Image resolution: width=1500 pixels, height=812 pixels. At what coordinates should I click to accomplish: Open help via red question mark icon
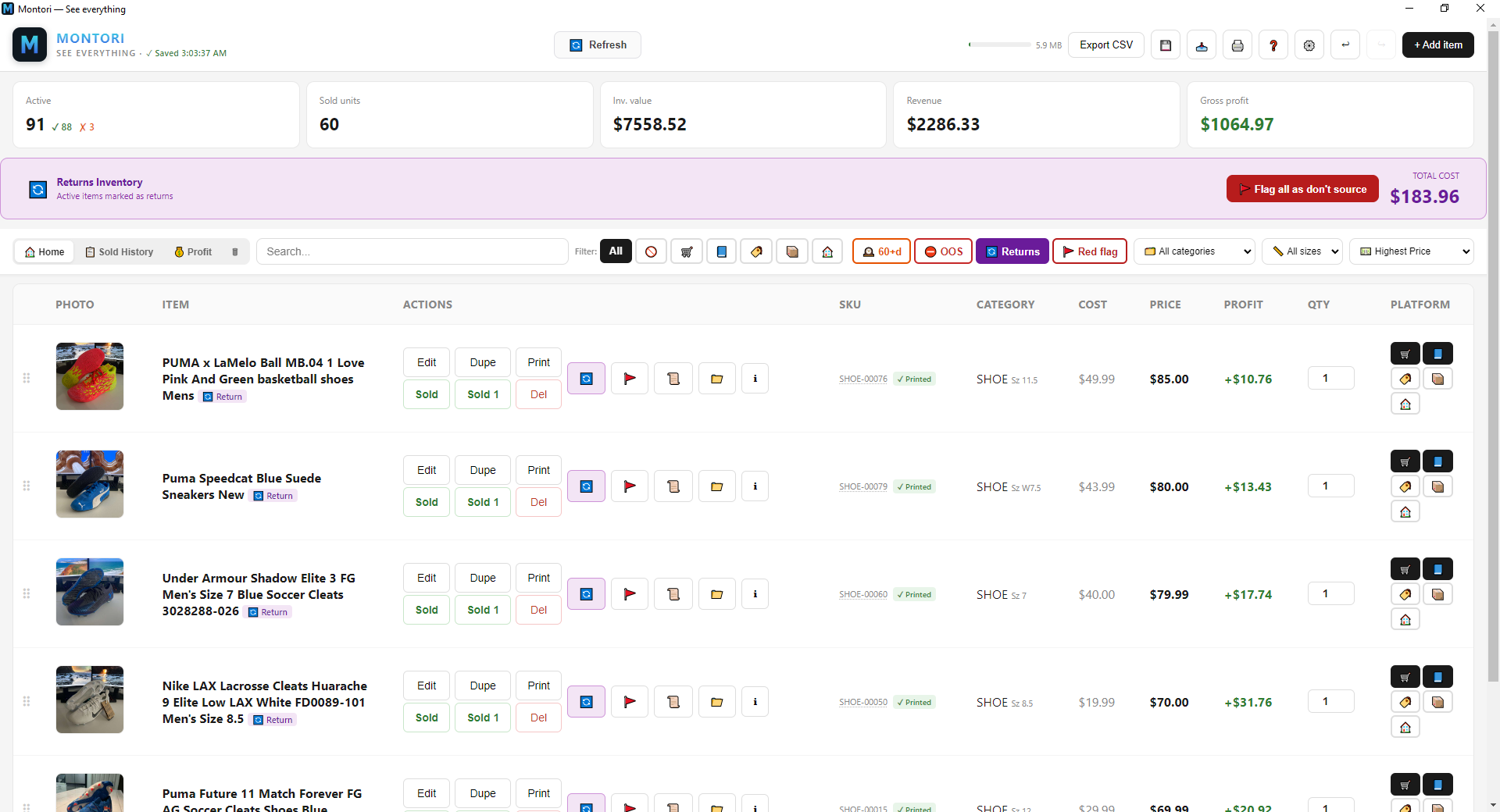[1273, 45]
